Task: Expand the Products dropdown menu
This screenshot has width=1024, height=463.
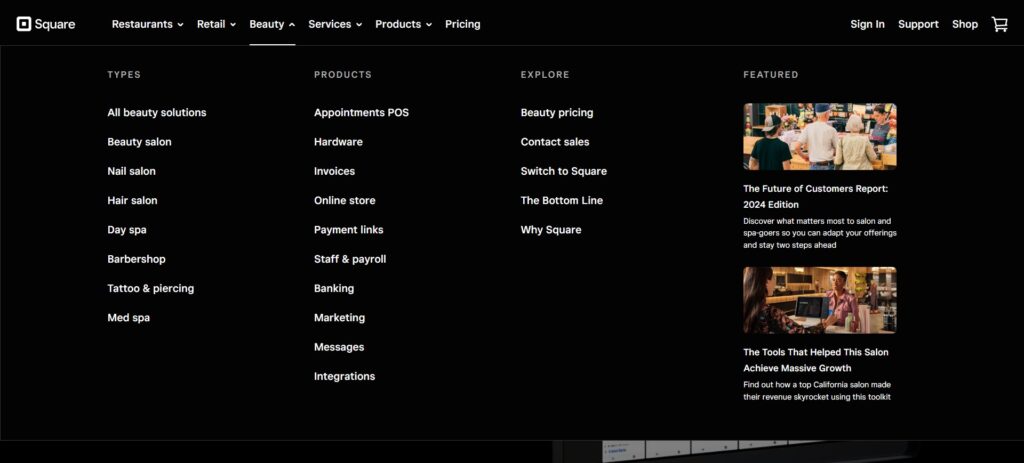Action: pos(404,24)
